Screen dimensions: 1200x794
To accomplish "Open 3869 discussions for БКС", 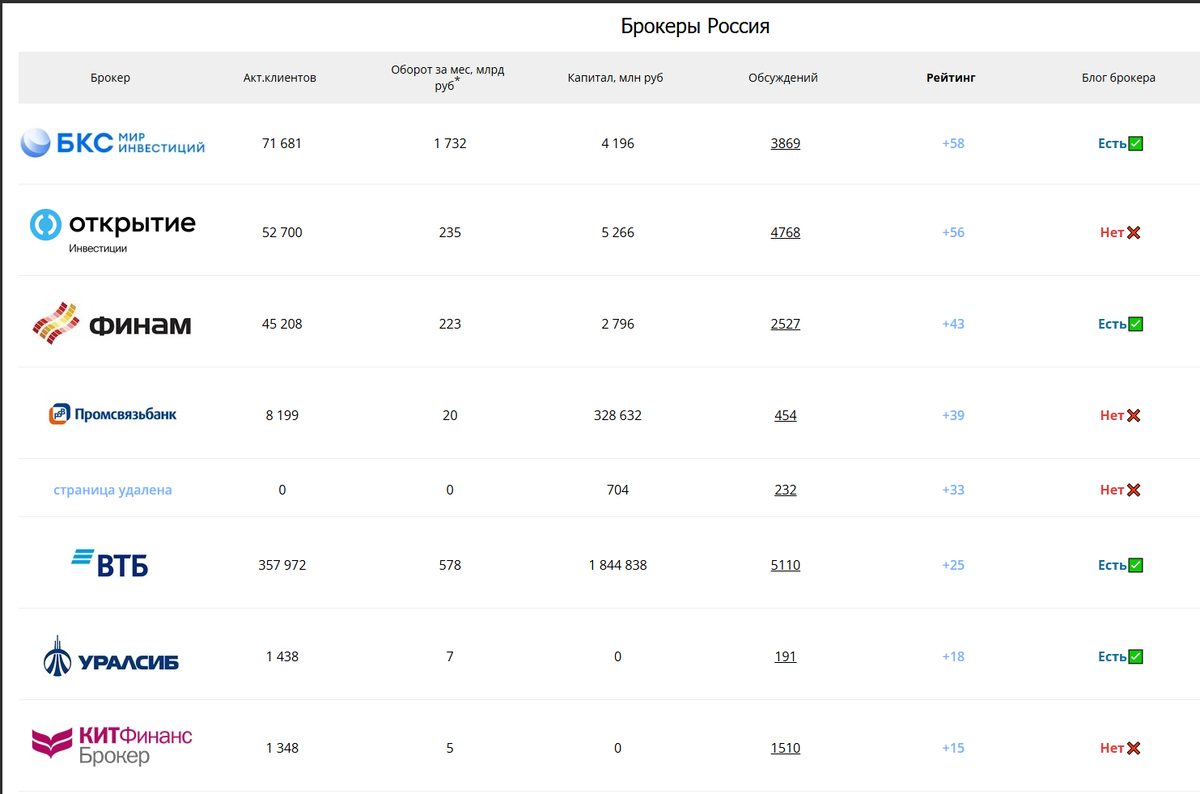I will tap(785, 143).
